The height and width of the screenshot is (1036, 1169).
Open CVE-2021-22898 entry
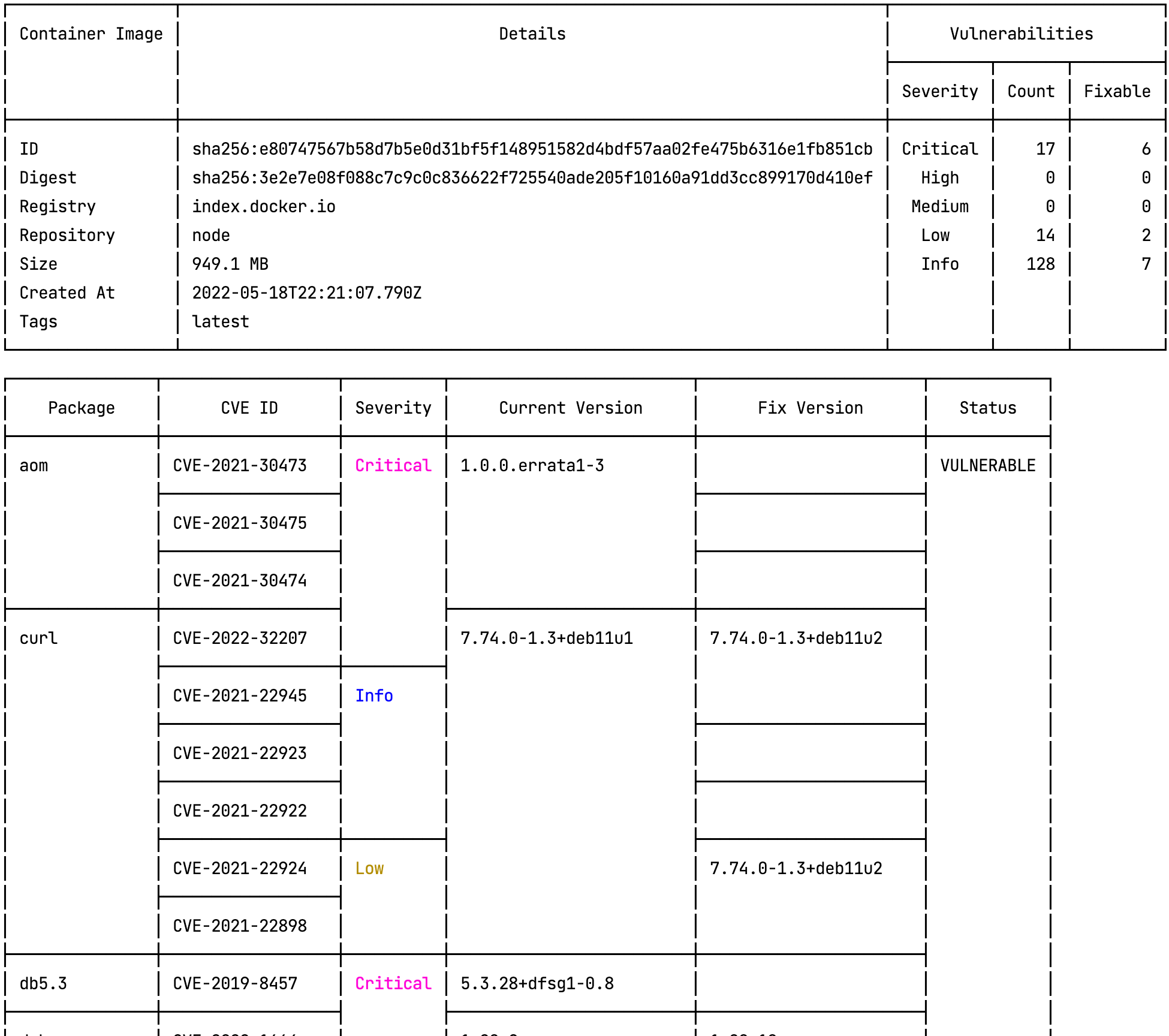click(239, 926)
